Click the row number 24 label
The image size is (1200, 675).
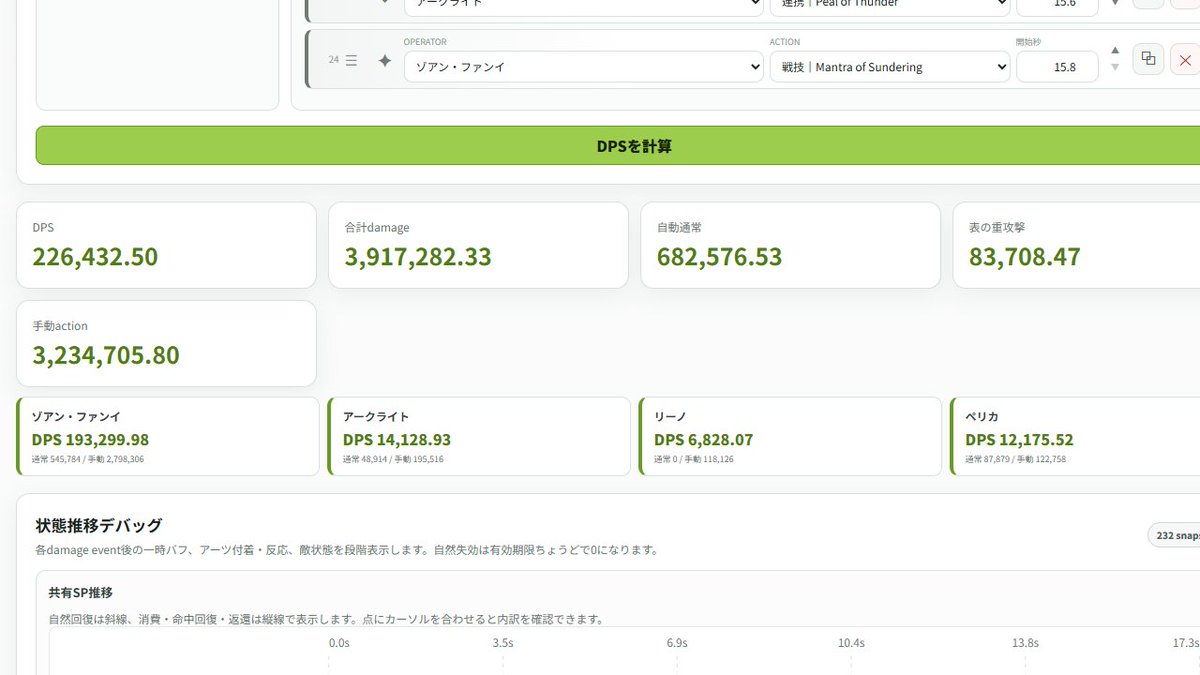(334, 60)
